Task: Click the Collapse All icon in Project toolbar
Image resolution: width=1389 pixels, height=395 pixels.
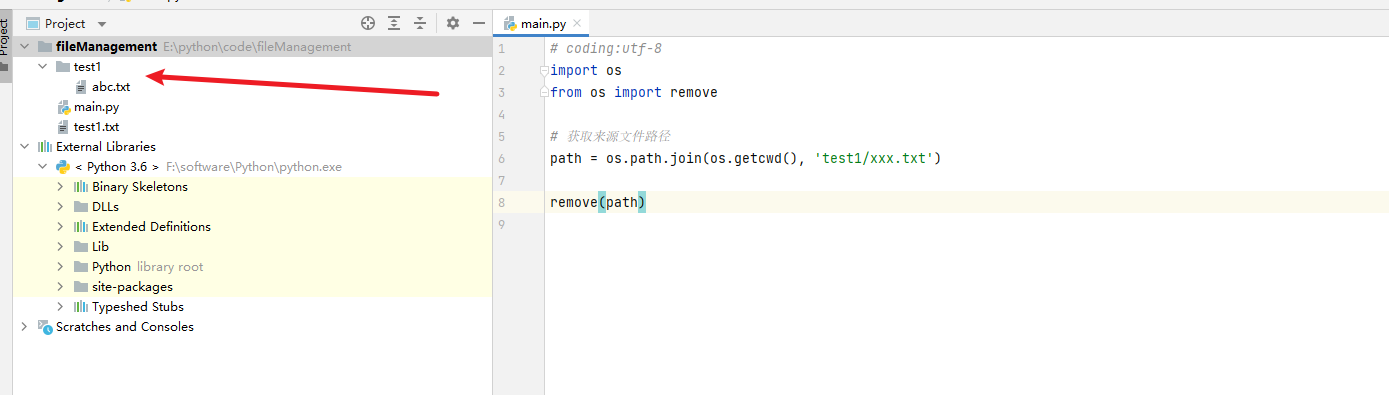Action: pyautogui.click(x=420, y=23)
